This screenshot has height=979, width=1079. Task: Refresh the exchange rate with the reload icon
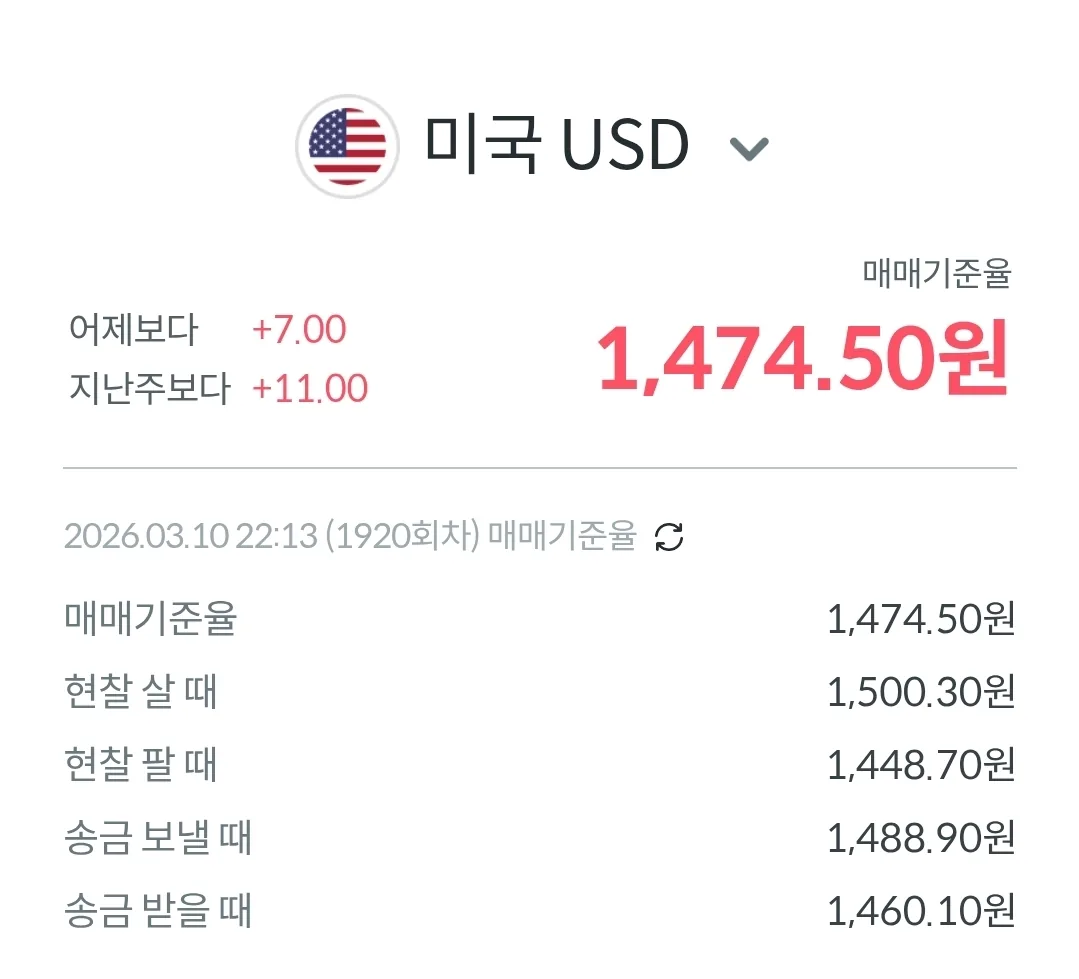point(669,537)
